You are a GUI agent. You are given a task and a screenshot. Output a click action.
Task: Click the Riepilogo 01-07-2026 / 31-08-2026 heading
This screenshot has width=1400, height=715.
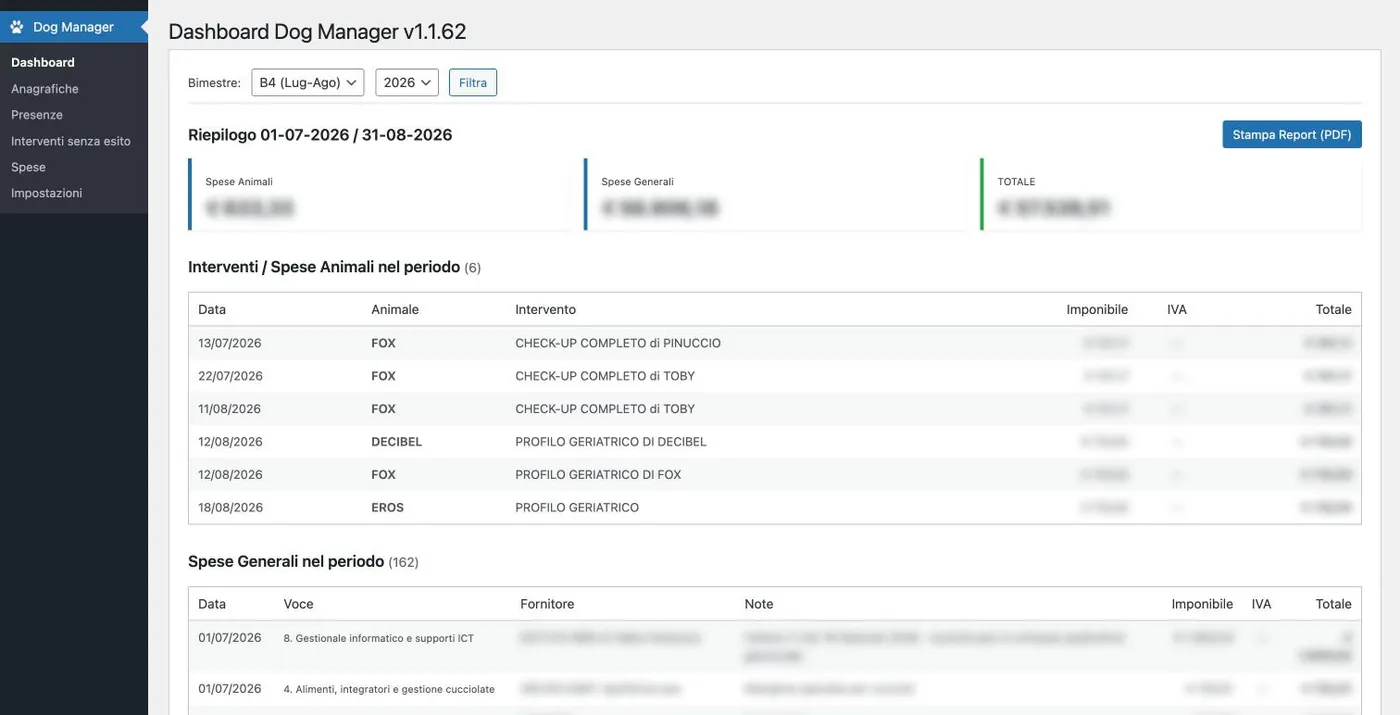click(x=320, y=135)
